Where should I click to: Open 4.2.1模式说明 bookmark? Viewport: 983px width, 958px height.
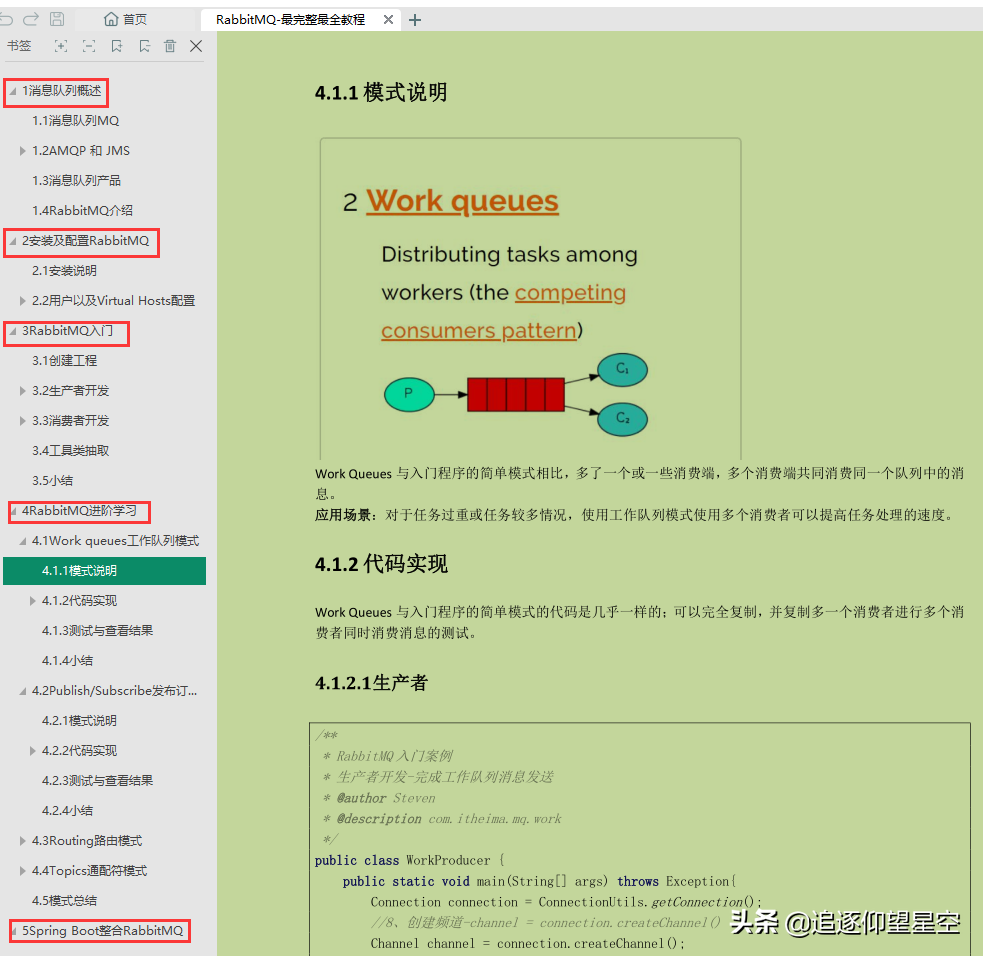coord(79,721)
